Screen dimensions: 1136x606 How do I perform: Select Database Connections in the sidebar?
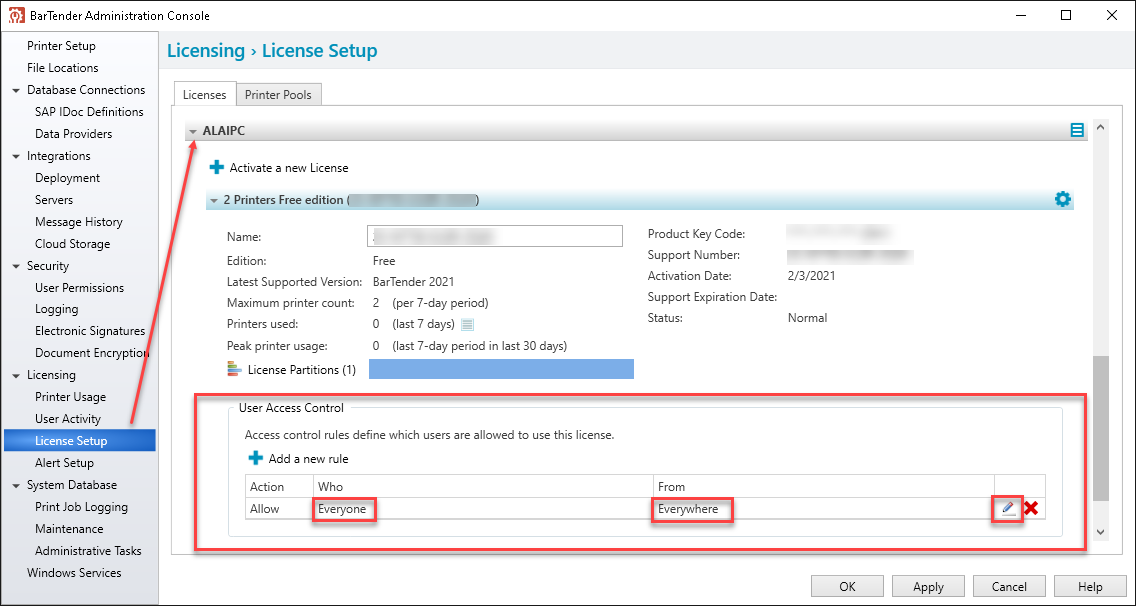coord(86,90)
